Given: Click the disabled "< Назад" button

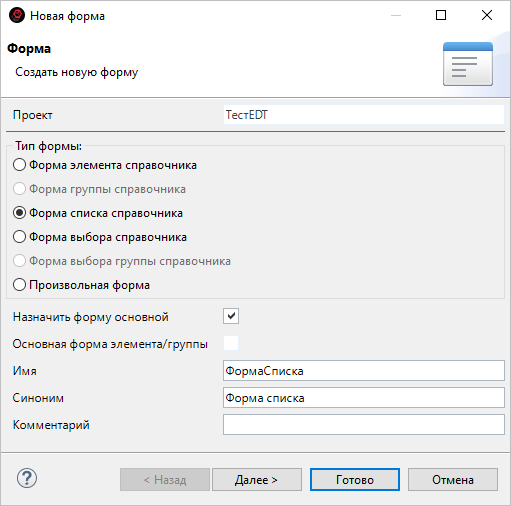Looking at the screenshot, I should click(x=165, y=480).
